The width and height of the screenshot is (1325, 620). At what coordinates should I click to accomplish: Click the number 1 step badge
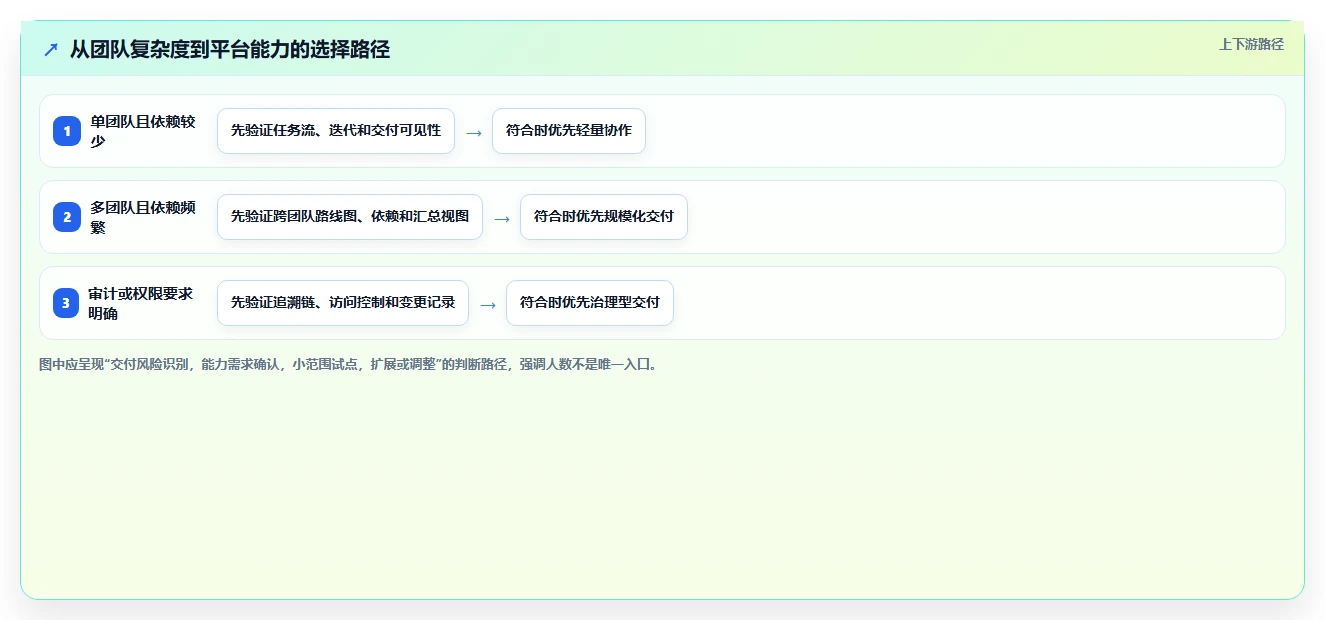67,131
